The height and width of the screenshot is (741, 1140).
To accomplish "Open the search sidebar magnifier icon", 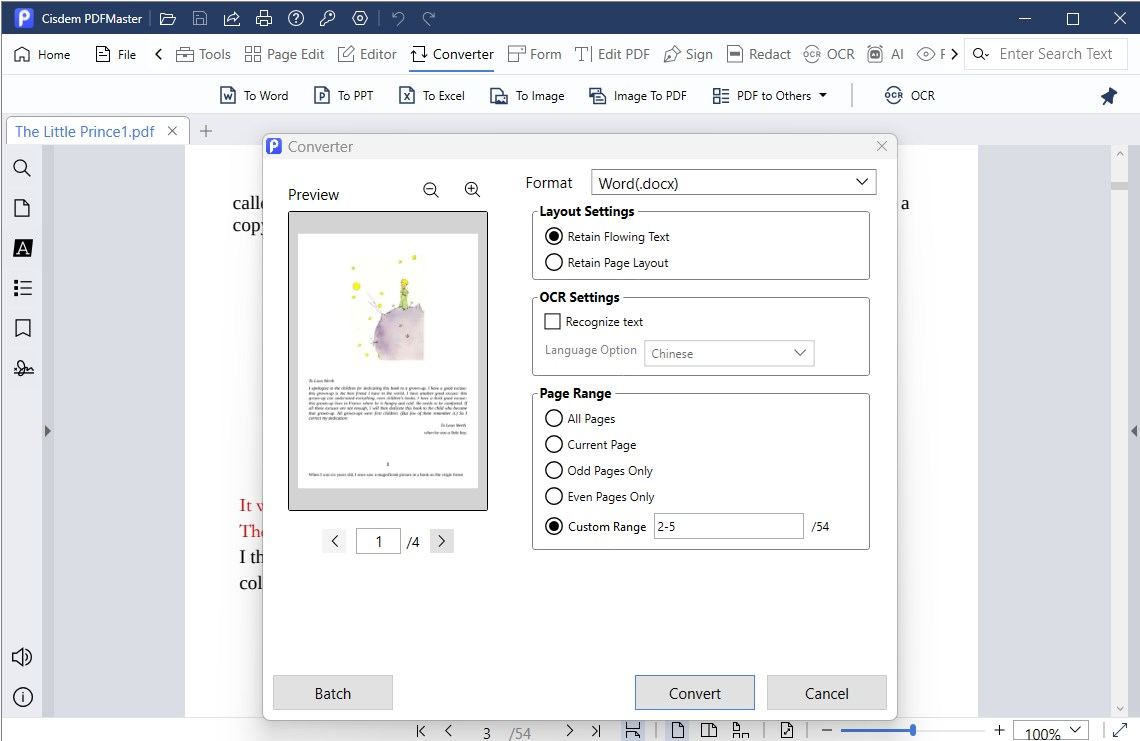I will tap(23, 168).
